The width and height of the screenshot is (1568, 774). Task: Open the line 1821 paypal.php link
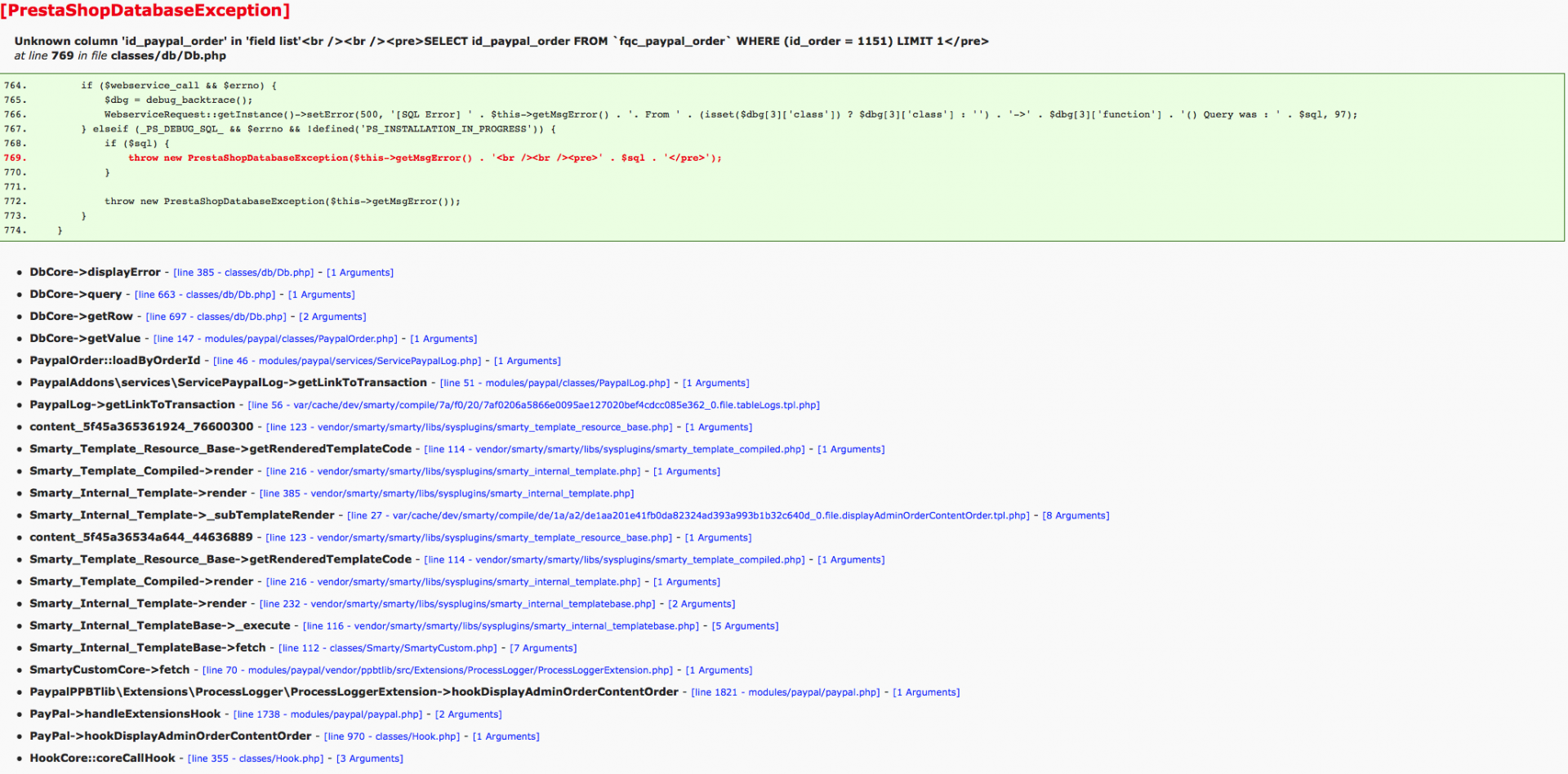786,692
